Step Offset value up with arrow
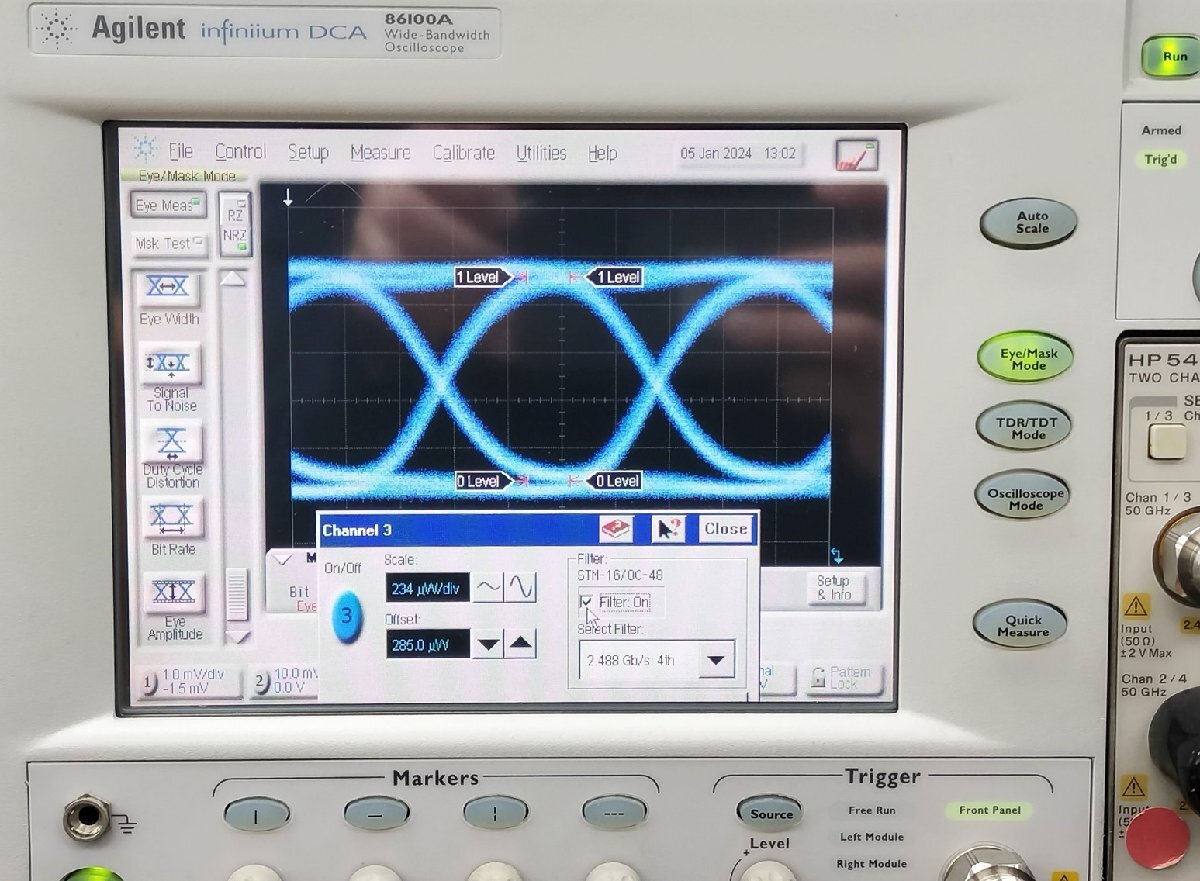The image size is (1200, 881). 521,644
